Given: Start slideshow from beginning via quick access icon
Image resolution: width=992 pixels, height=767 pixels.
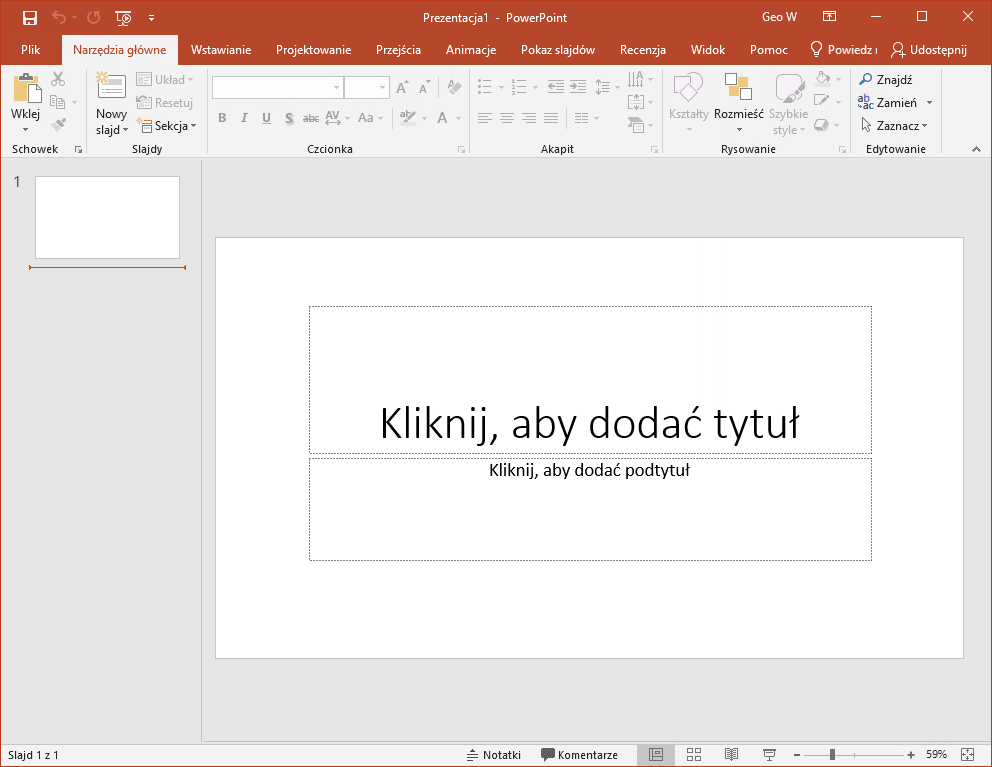Looking at the screenshot, I should [x=123, y=17].
